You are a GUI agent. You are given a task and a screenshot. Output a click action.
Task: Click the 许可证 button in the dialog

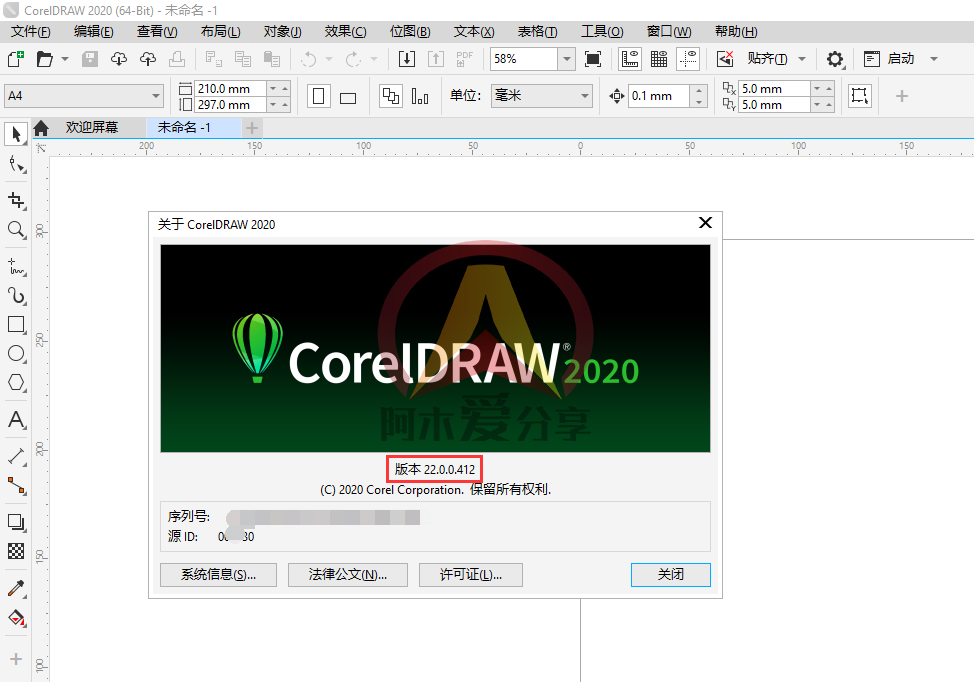coord(470,574)
